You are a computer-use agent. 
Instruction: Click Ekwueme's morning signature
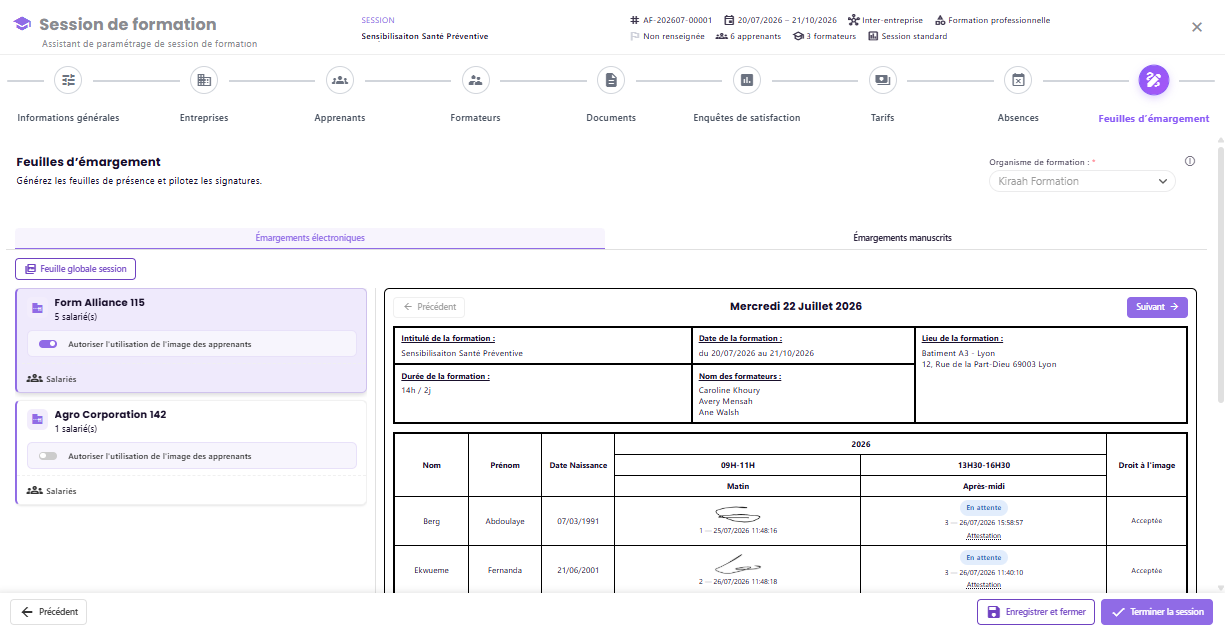click(737, 564)
